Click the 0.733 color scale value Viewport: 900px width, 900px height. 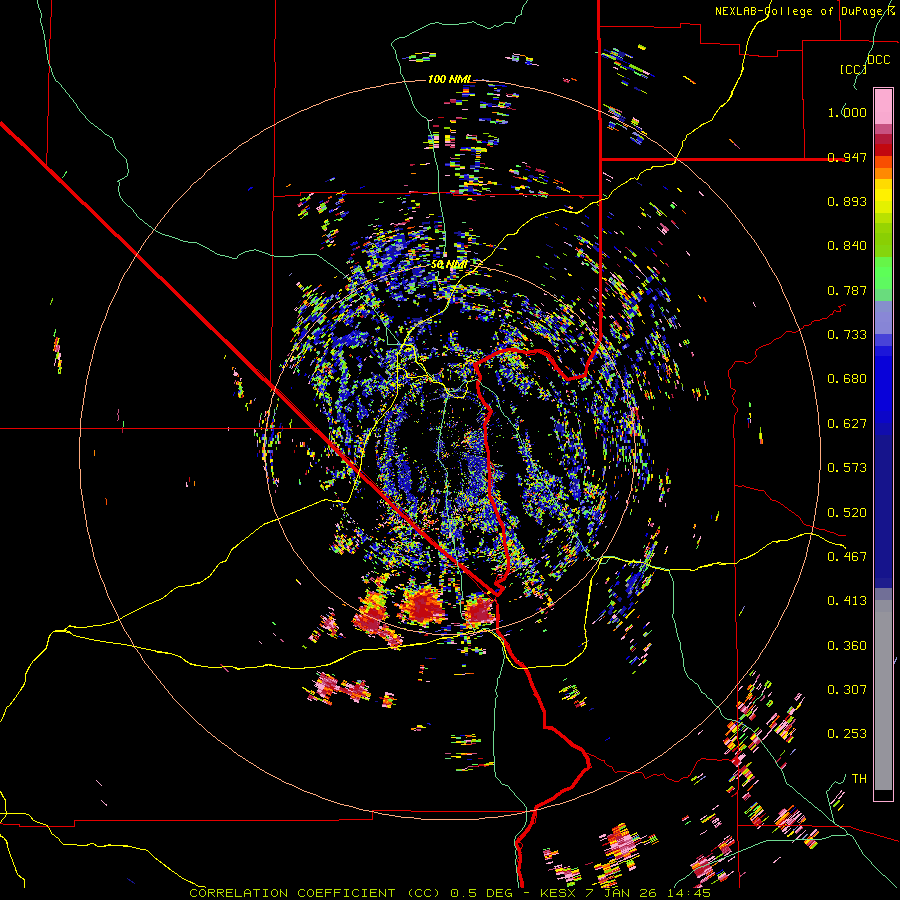click(x=847, y=335)
